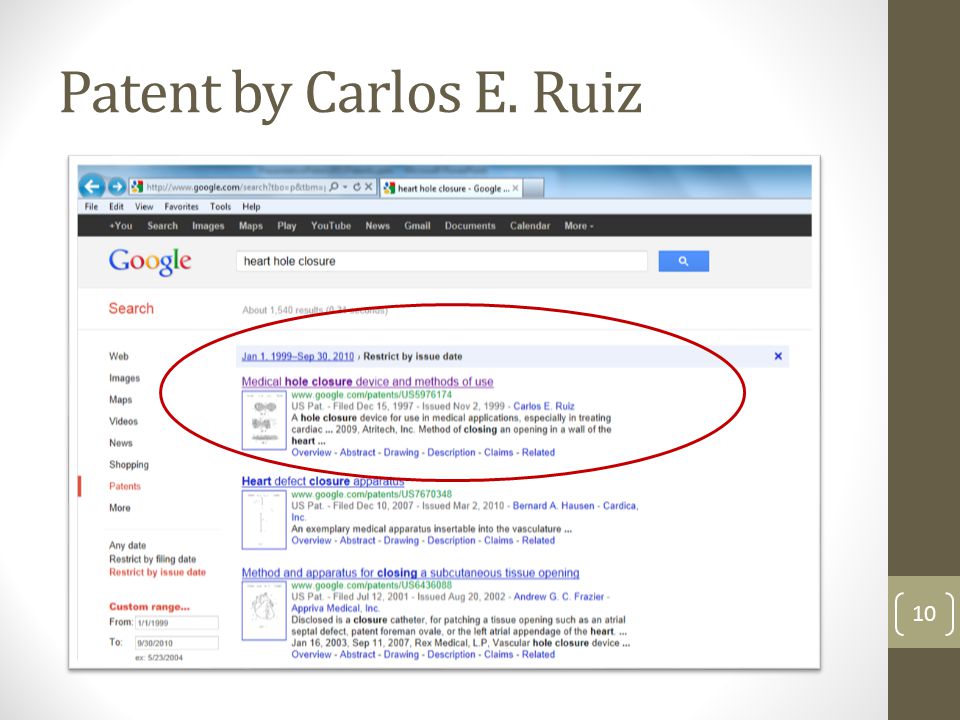Screen dimensions: 960x720
Task: Open Documents in the Google bar
Action: tap(470, 225)
